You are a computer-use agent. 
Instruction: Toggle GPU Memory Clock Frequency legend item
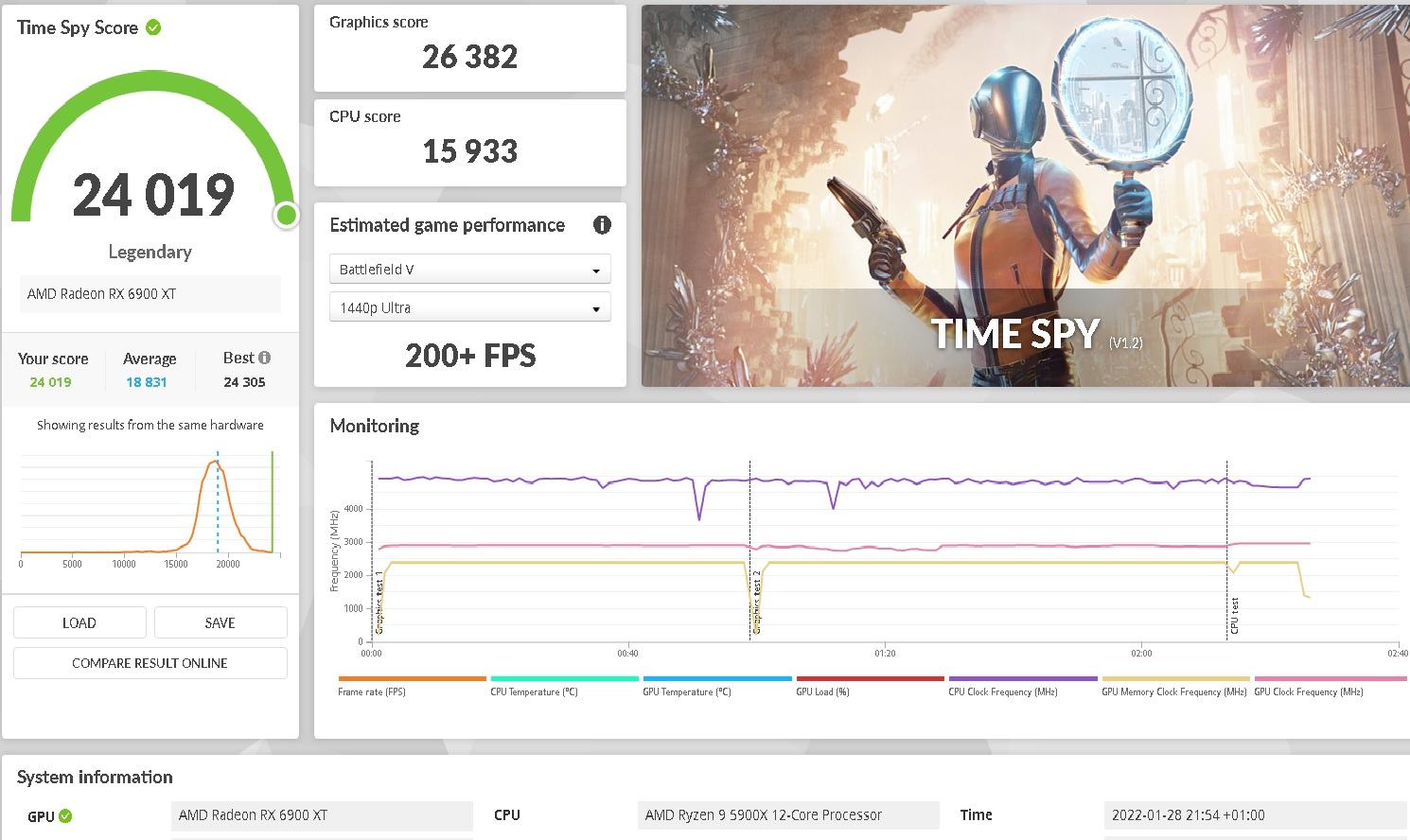[x=1173, y=691]
